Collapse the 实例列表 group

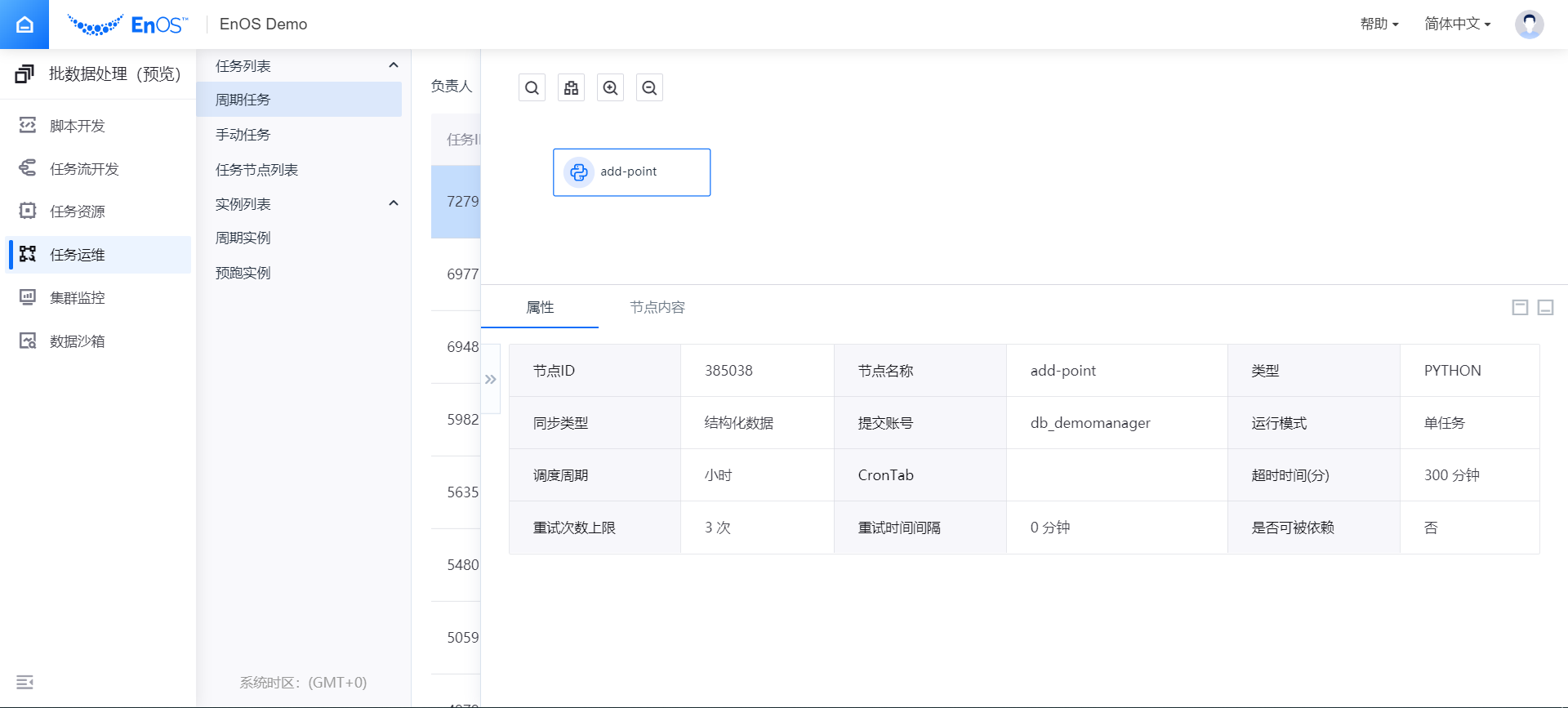coord(394,203)
